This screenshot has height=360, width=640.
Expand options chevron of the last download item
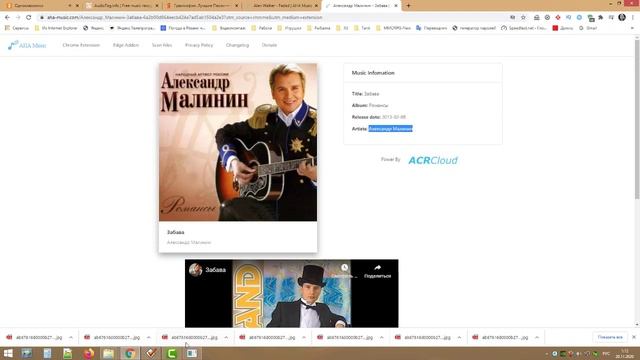click(x=537, y=338)
